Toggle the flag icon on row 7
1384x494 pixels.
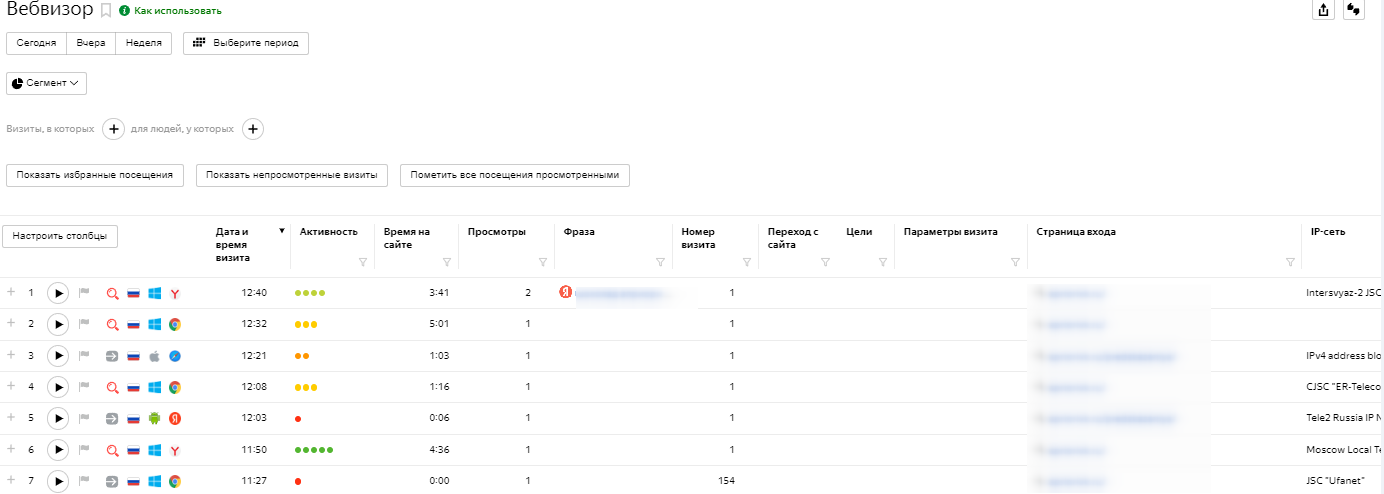point(84,481)
